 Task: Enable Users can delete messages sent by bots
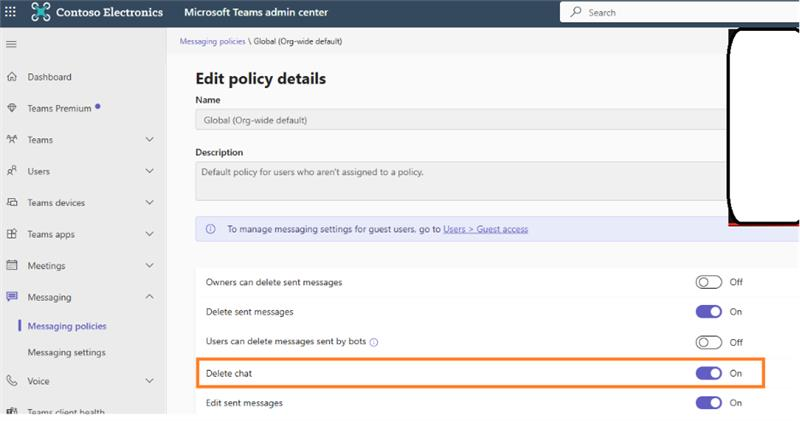pyautogui.click(x=709, y=342)
